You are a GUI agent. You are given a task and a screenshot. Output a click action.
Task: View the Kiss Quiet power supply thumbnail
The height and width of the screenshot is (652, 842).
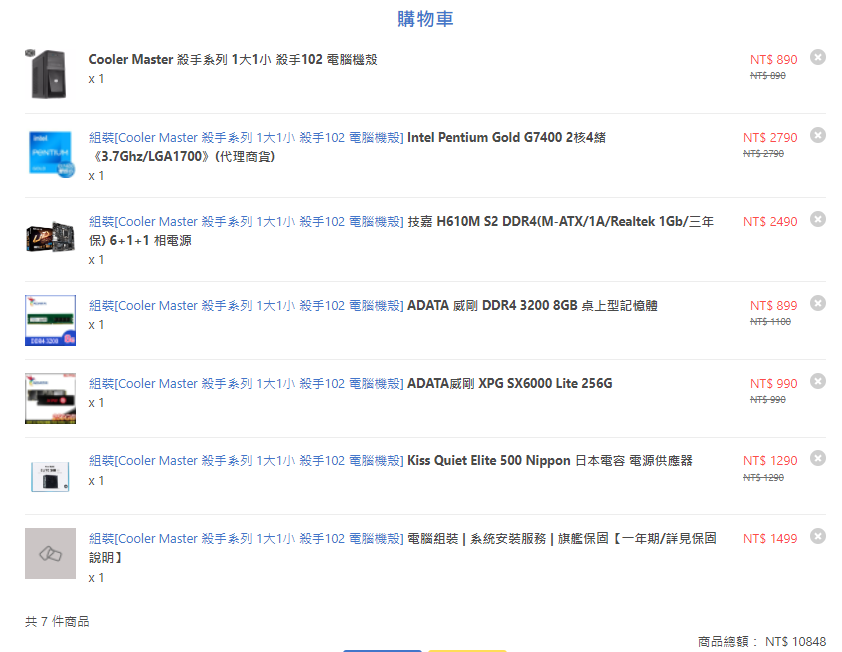click(x=50, y=476)
